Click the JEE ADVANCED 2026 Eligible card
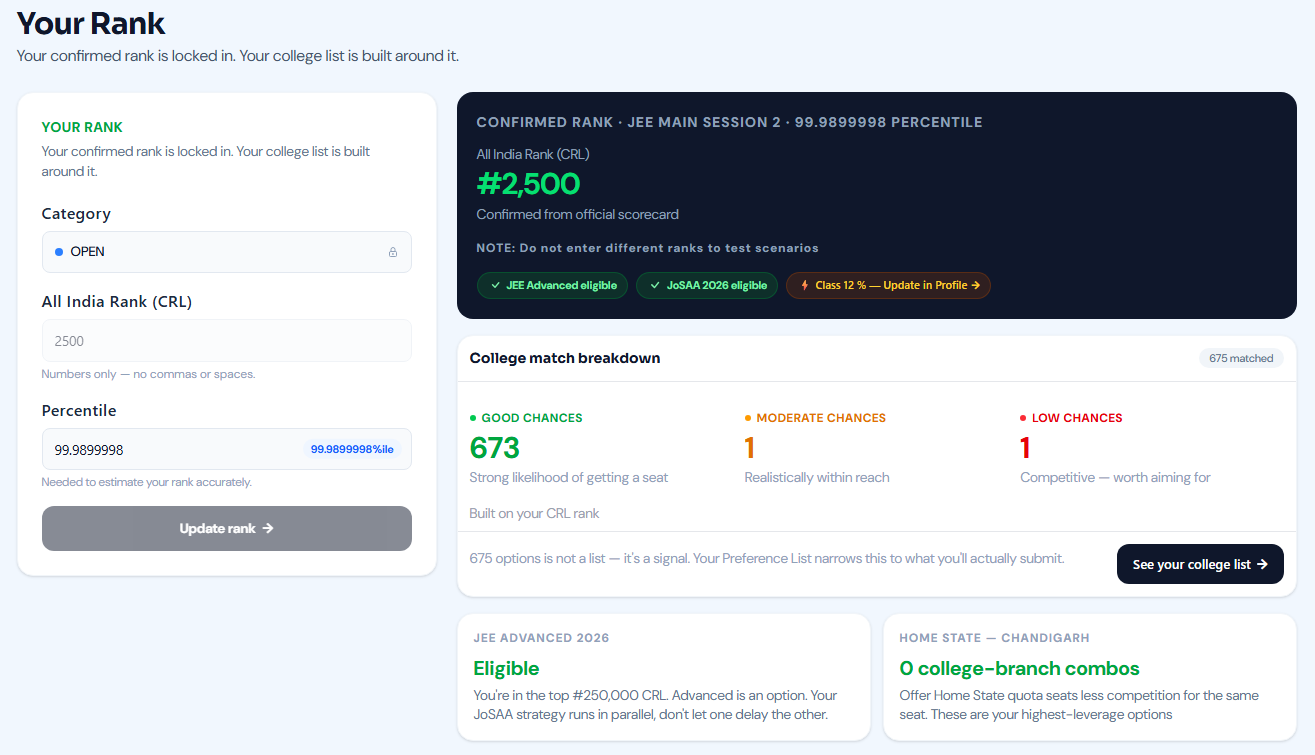The height and width of the screenshot is (755, 1315). [664, 677]
